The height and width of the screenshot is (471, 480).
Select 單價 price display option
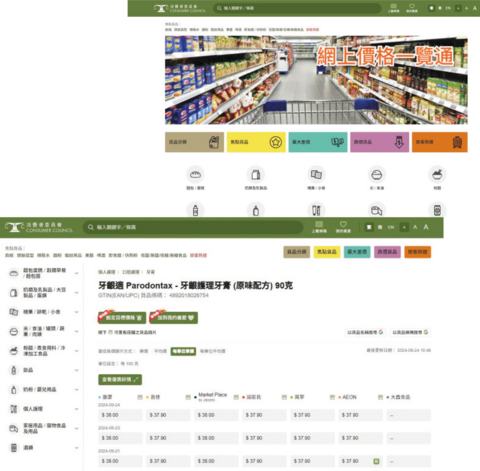[x=144, y=351]
